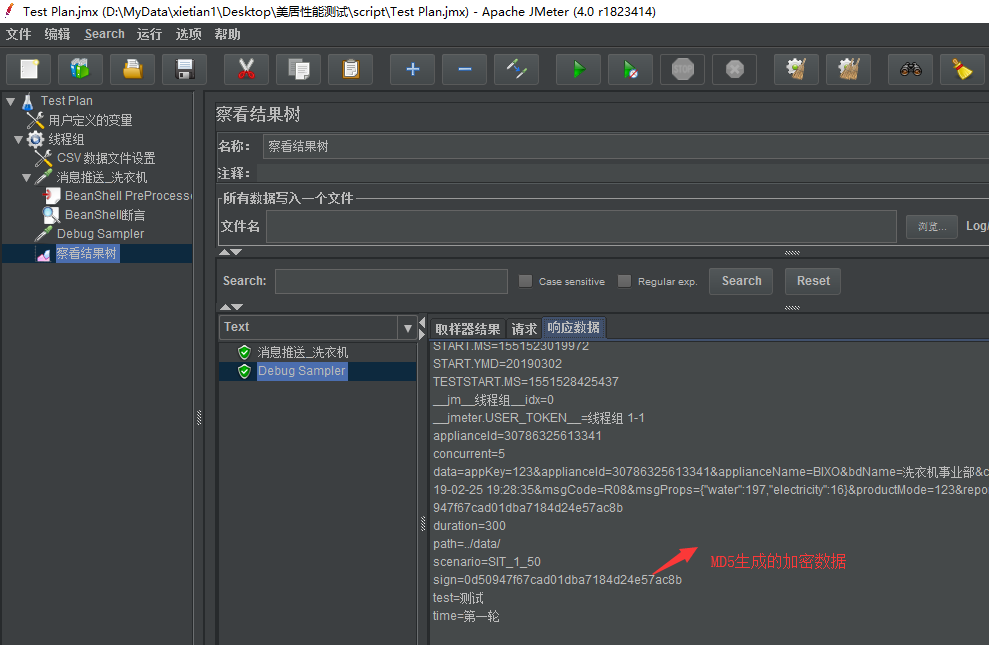The image size is (989, 645).
Task: Click the 名称 field containing 察看结果树
Action: click(626, 147)
